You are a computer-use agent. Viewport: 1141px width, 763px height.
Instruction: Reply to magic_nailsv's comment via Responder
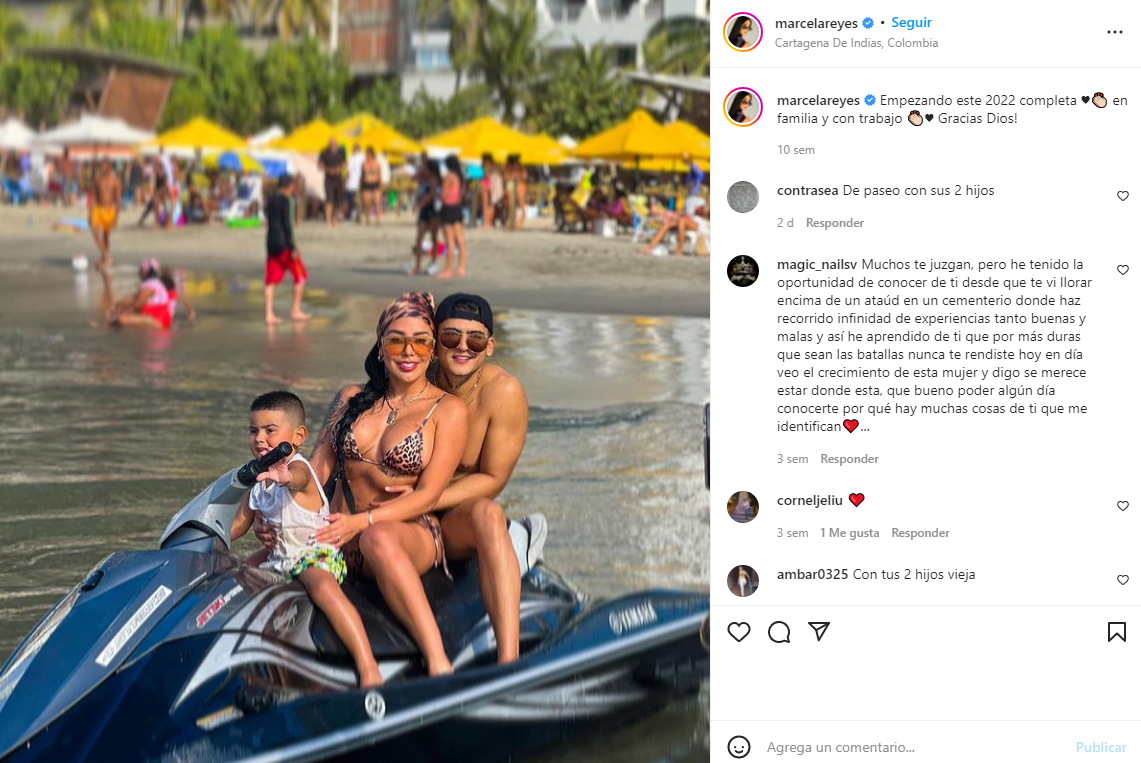tap(849, 459)
